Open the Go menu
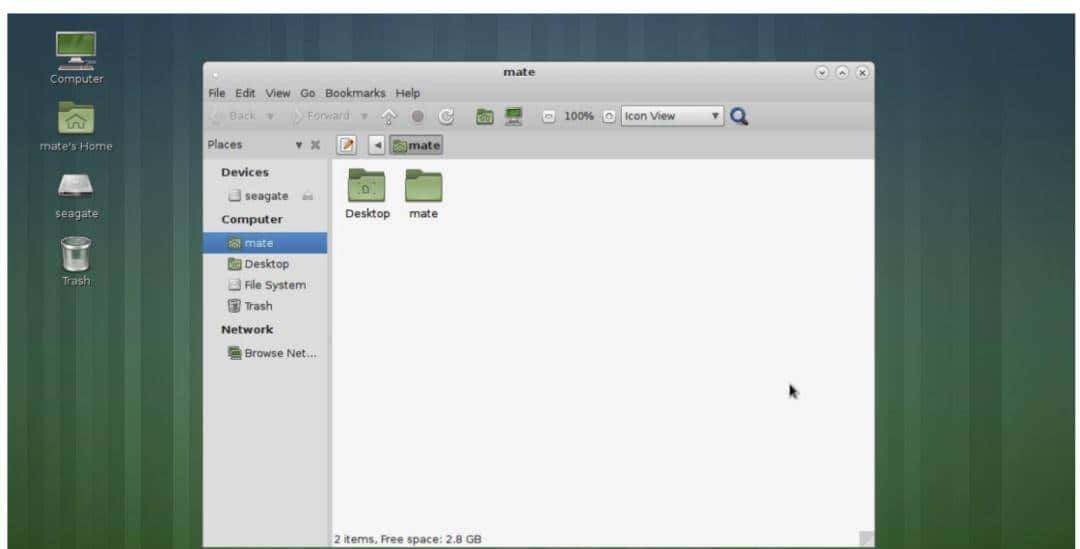The image size is (1080, 549). pyautogui.click(x=307, y=93)
